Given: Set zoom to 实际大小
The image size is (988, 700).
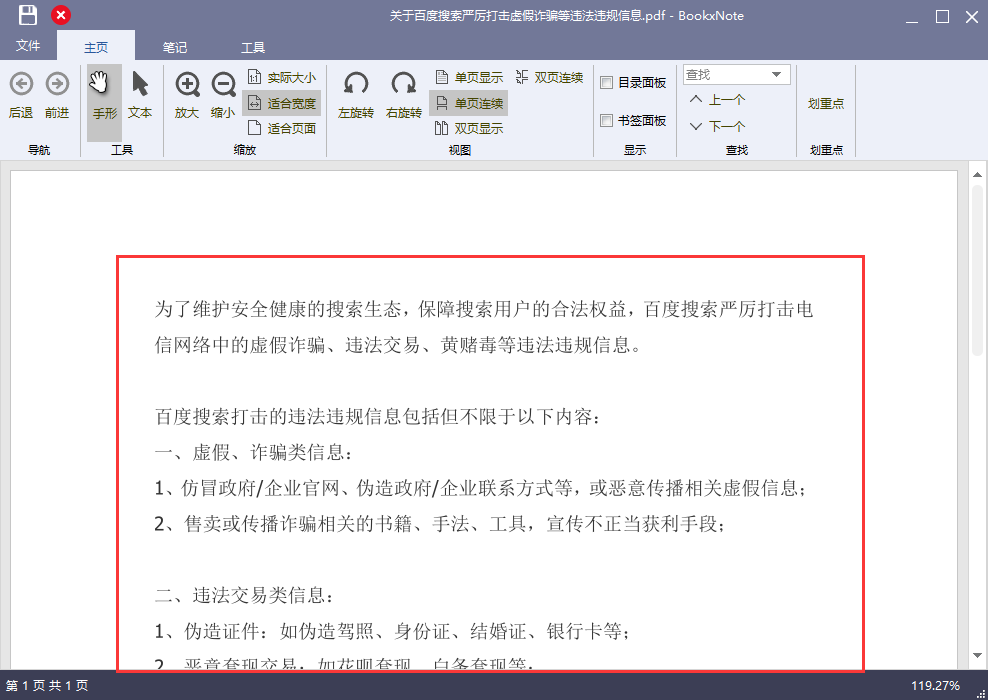Looking at the screenshot, I should click(x=282, y=77).
